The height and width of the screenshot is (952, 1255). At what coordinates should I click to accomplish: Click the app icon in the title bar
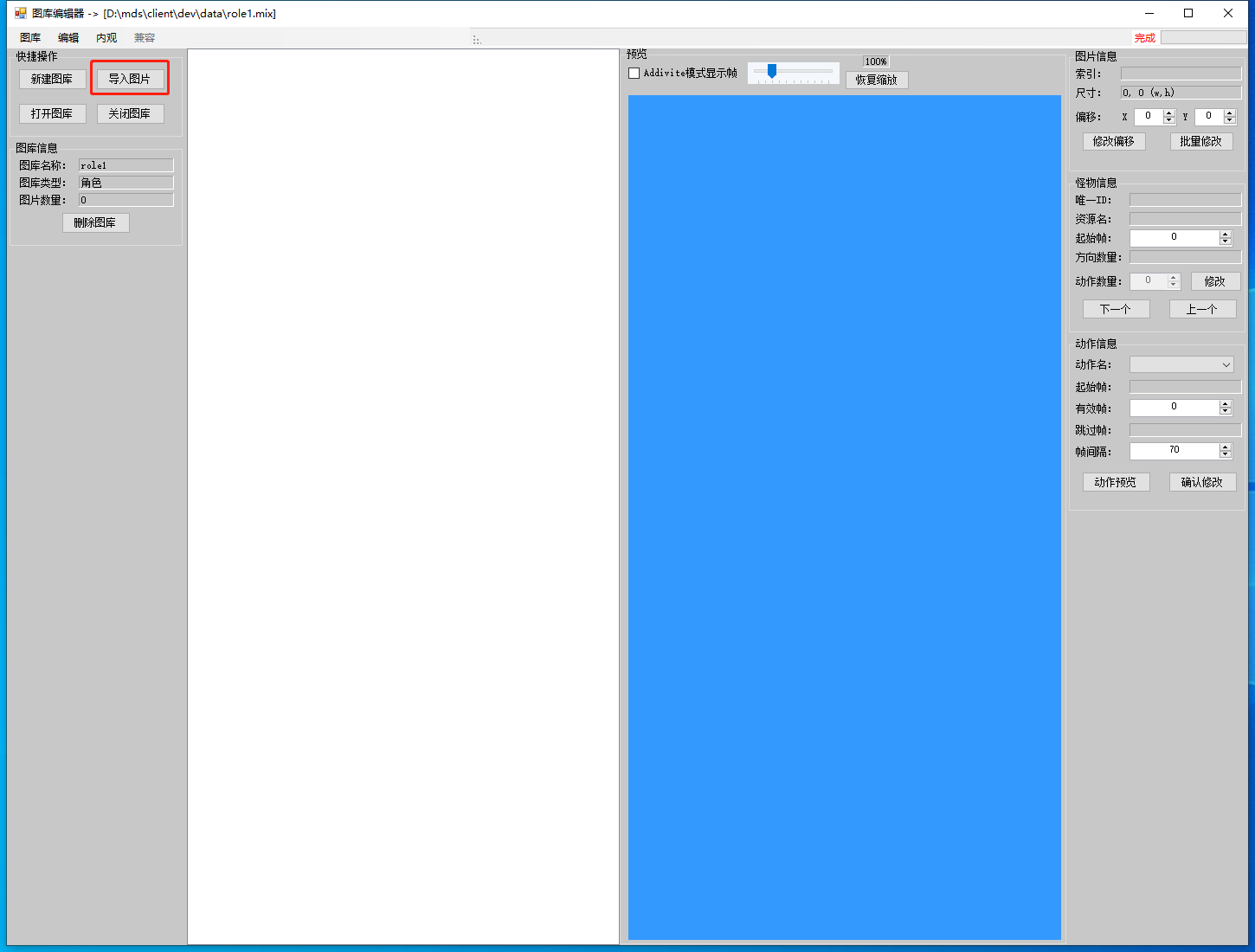coord(21,13)
